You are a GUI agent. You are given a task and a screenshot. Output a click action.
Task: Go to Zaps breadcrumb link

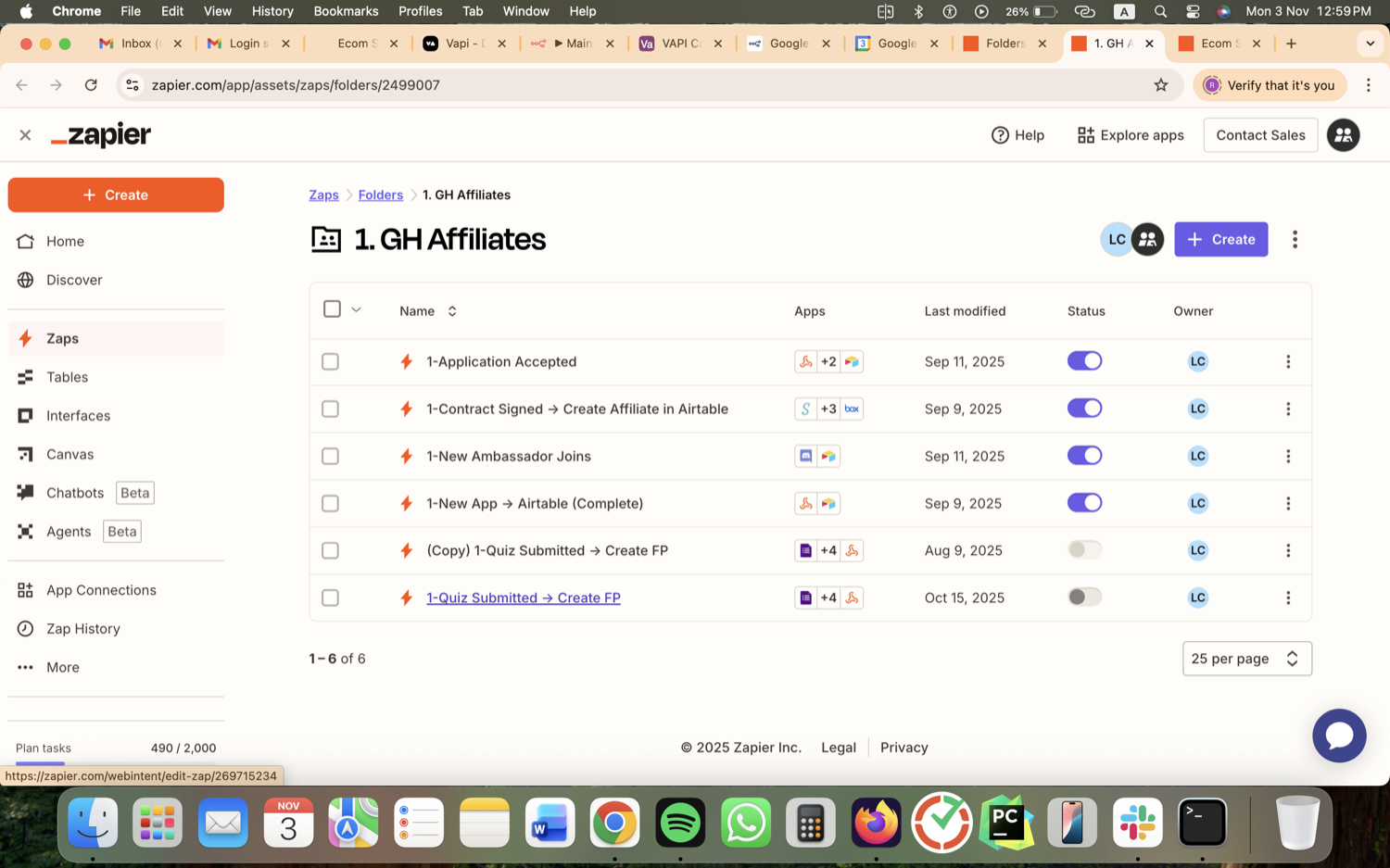click(323, 195)
